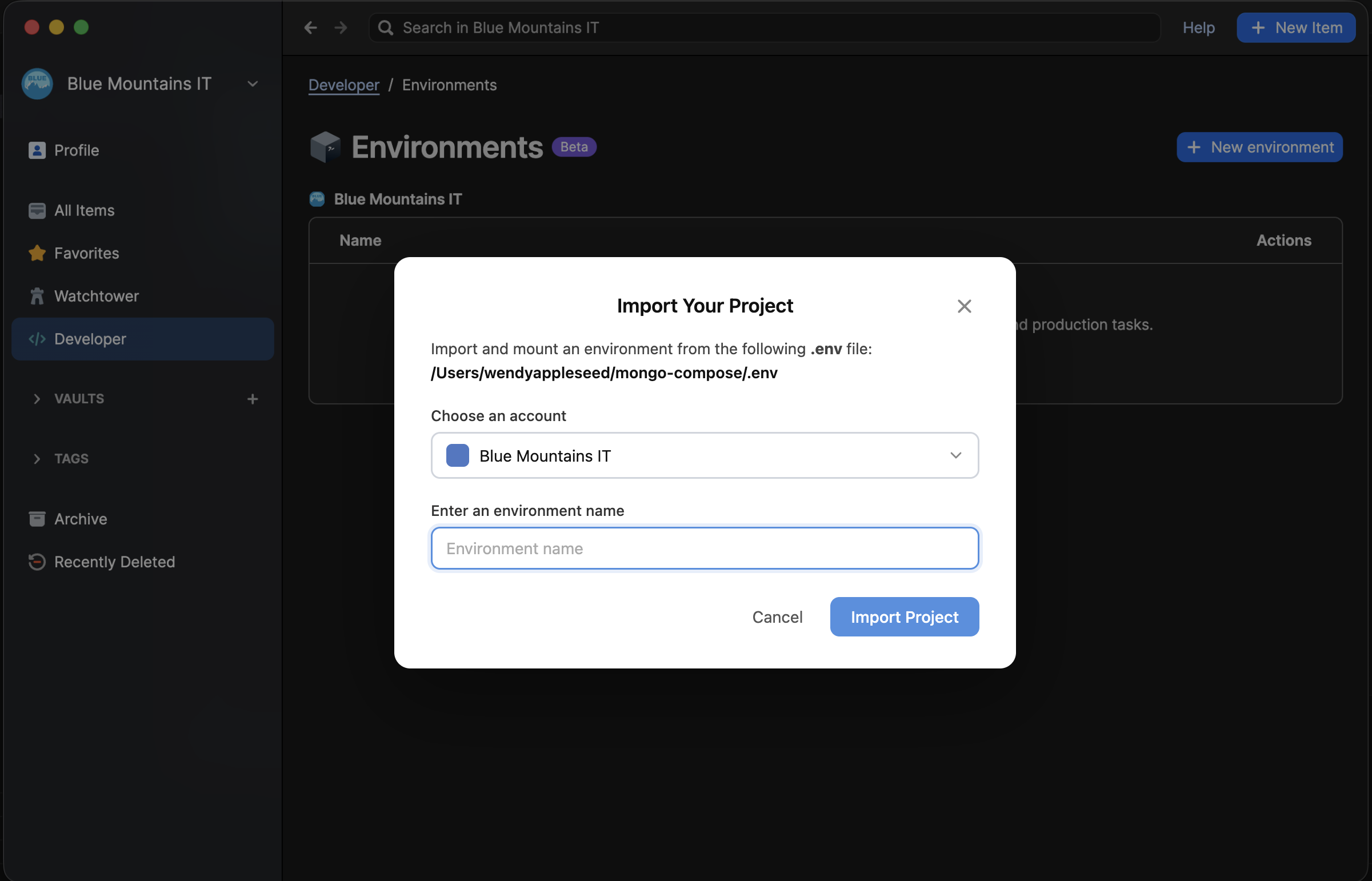Click the Environment name input field
Viewport: 1372px width, 881px height.
tap(705, 548)
